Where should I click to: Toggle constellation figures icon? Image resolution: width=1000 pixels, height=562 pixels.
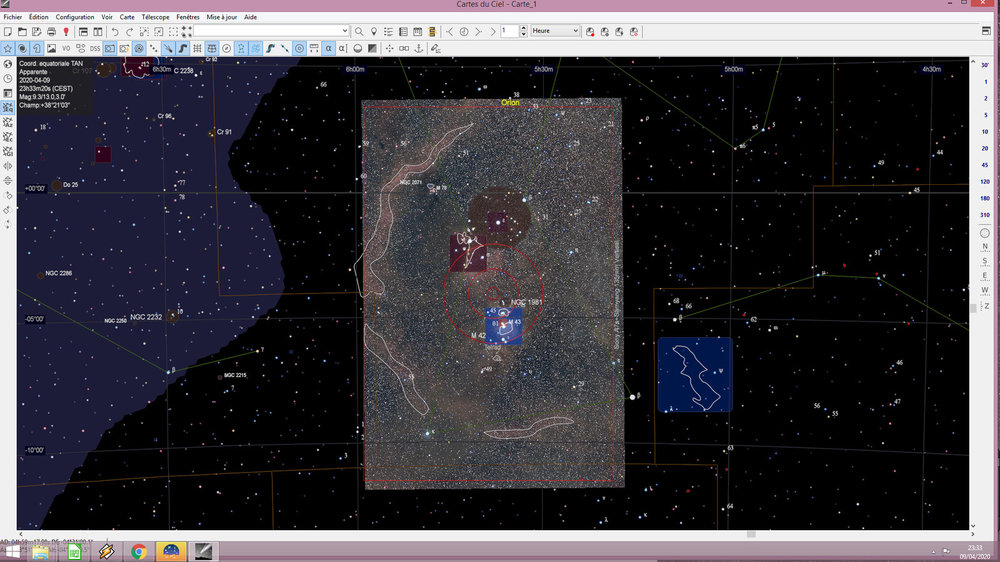(241, 48)
